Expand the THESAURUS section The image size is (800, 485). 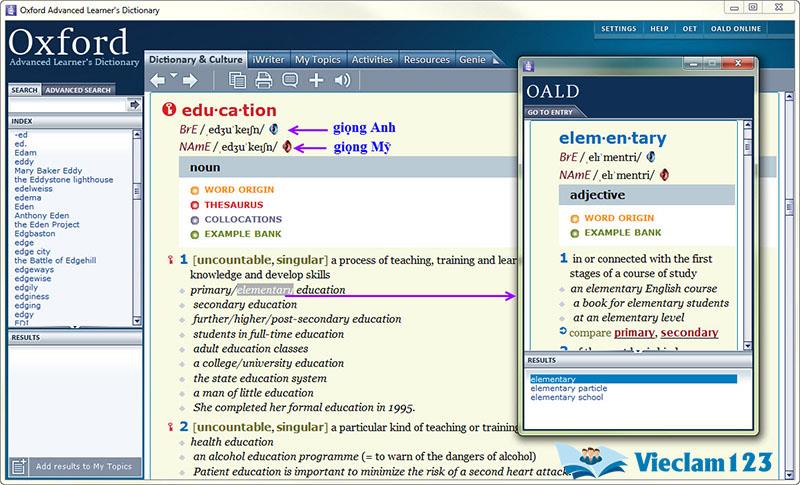pos(232,204)
